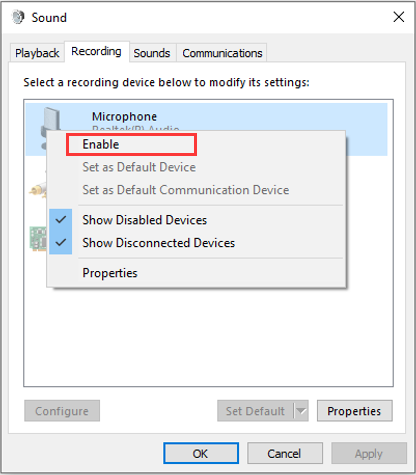
Task: Click the Microphone entry name in list
Action: click(124, 117)
